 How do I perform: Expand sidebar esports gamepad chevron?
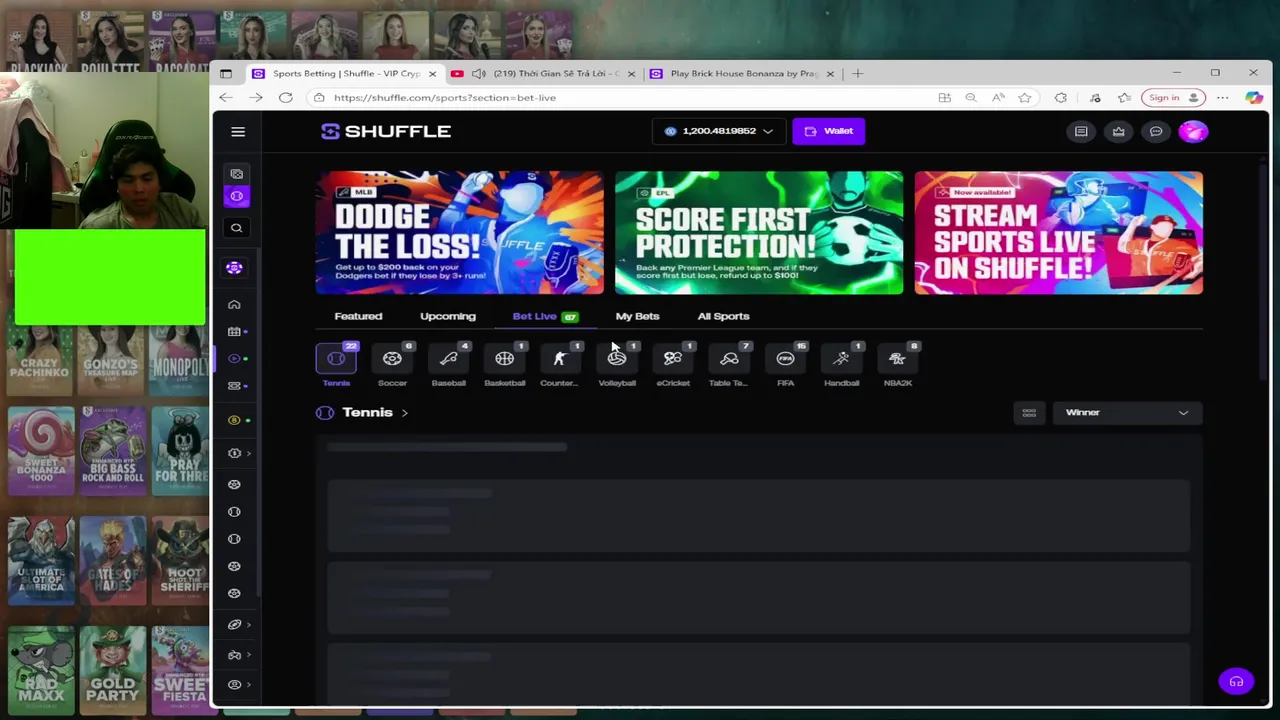(248, 655)
